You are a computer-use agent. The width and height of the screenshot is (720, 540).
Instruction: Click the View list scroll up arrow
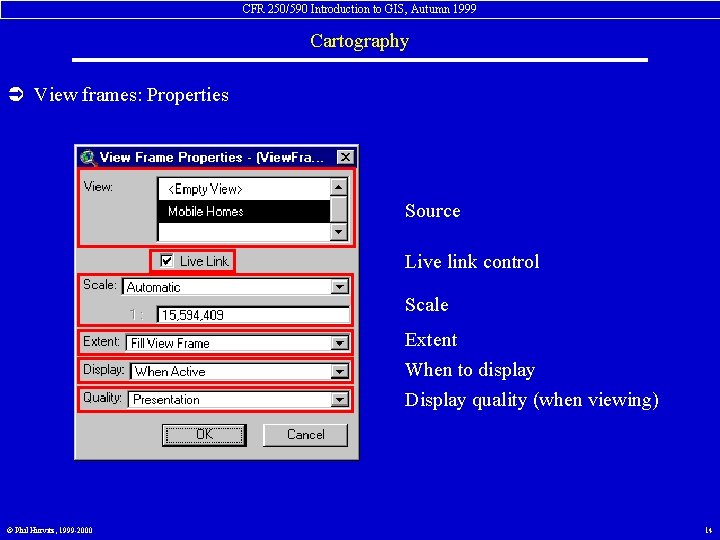tap(338, 187)
